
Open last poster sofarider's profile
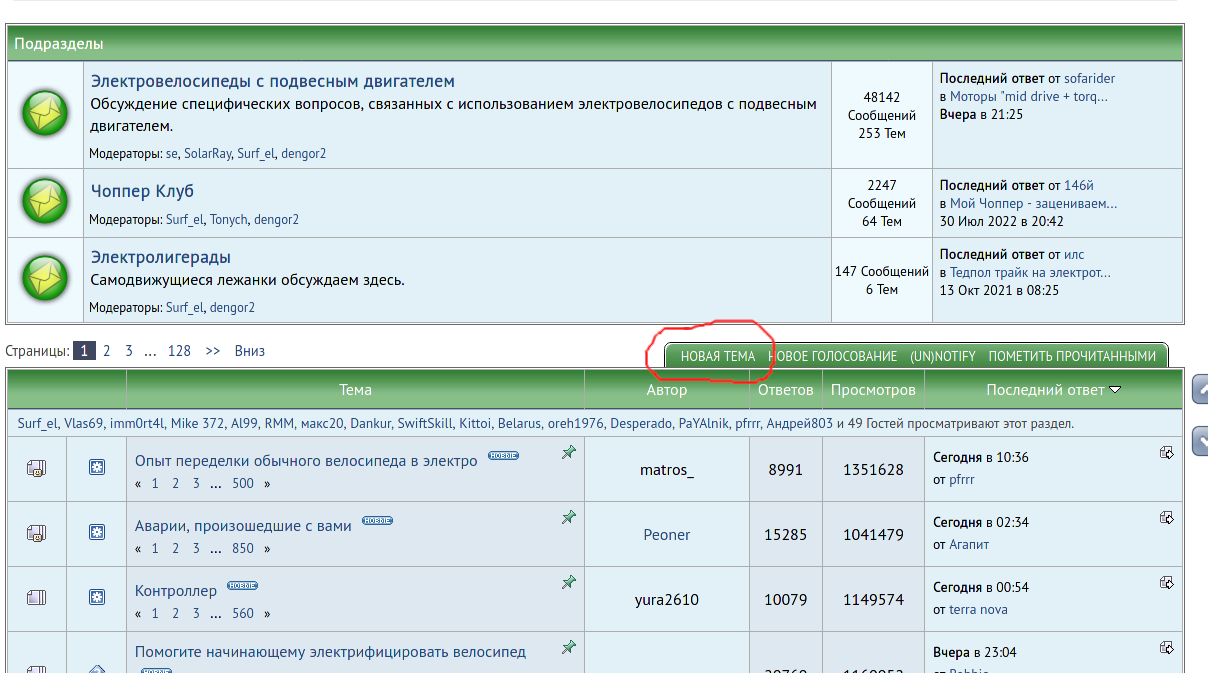click(x=1089, y=78)
